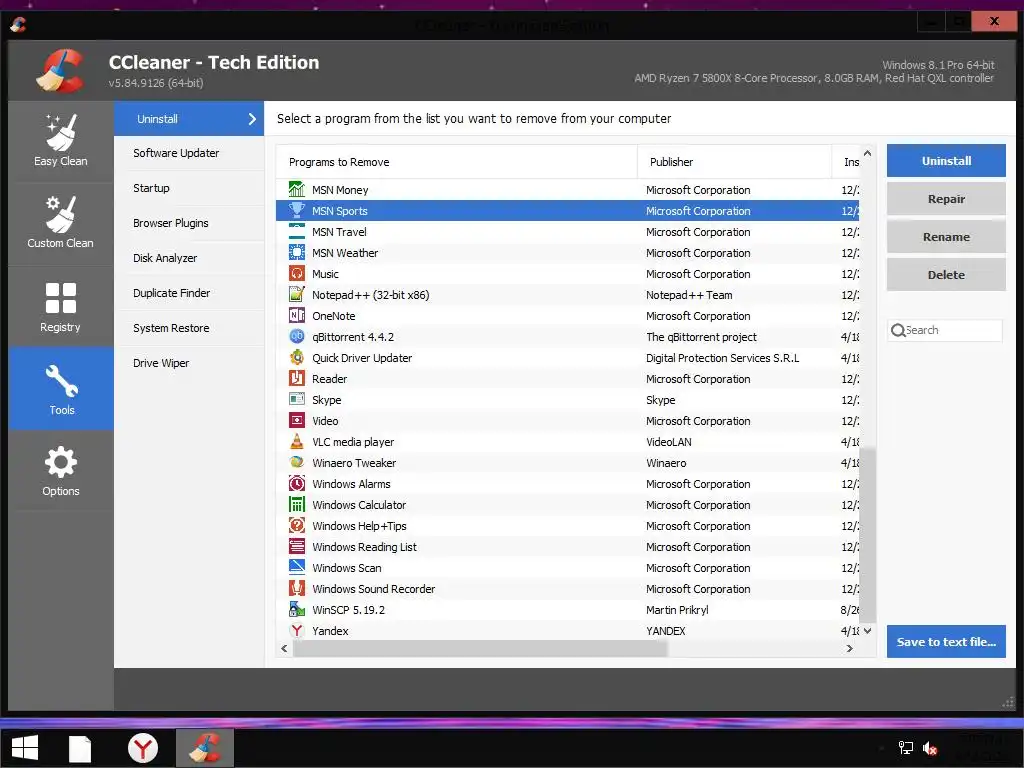Screen dimensions: 1024x768
Task: Click the MSN Weather app icon
Action: click(296, 252)
